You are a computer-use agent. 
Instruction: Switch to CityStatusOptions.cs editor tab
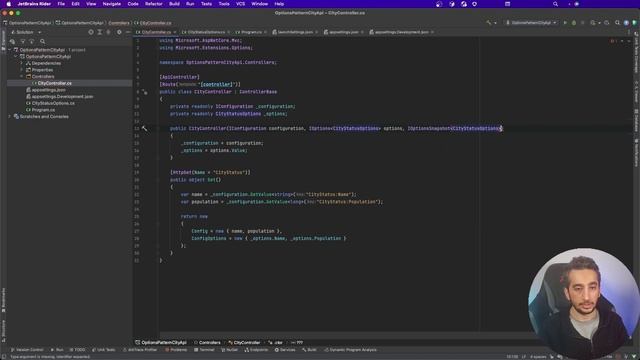point(206,32)
